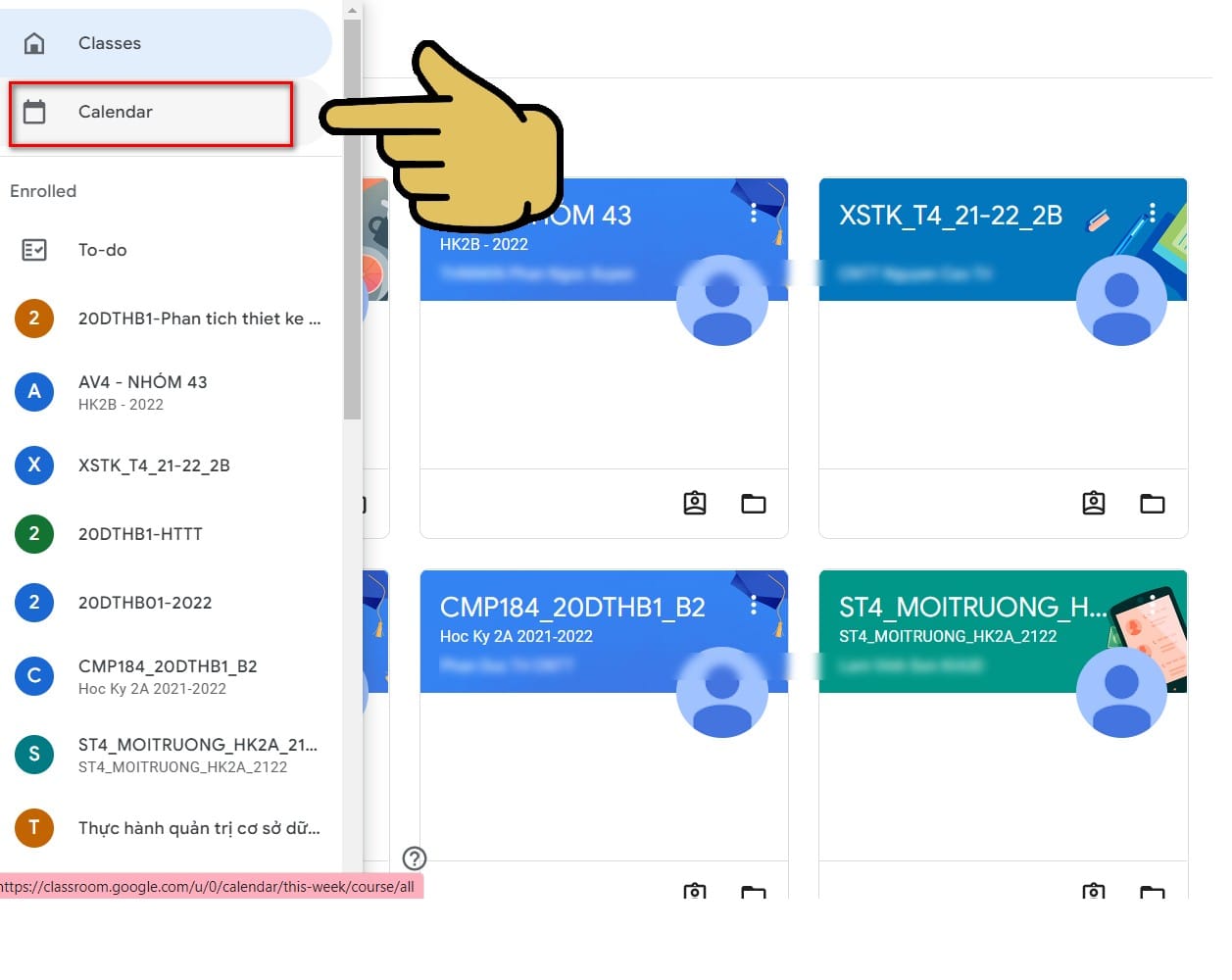This screenshot has width=1232, height=980.
Task: Open three-dot menu on CMP184_20DTHB1_B2 card
Action: [x=753, y=606]
